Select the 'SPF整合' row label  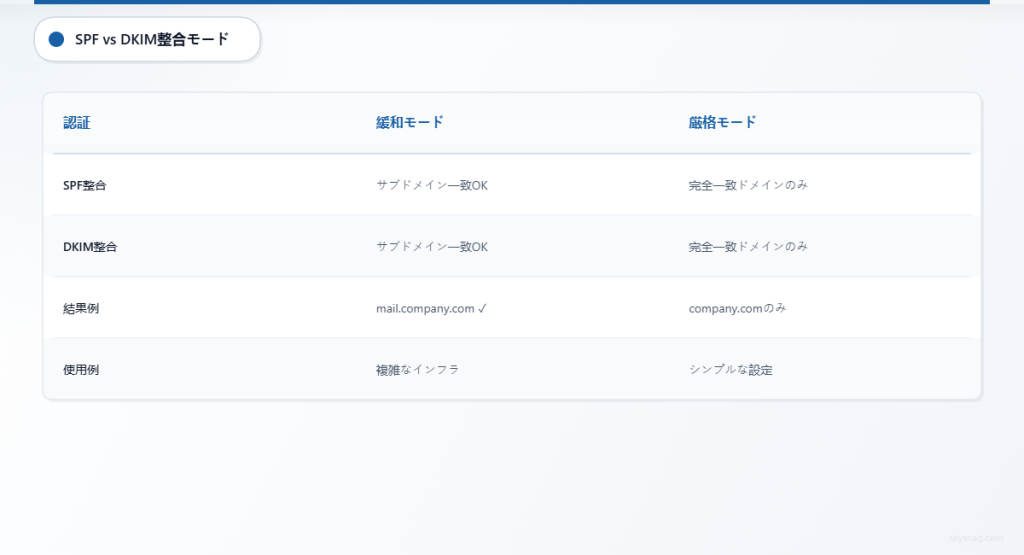[84, 185]
